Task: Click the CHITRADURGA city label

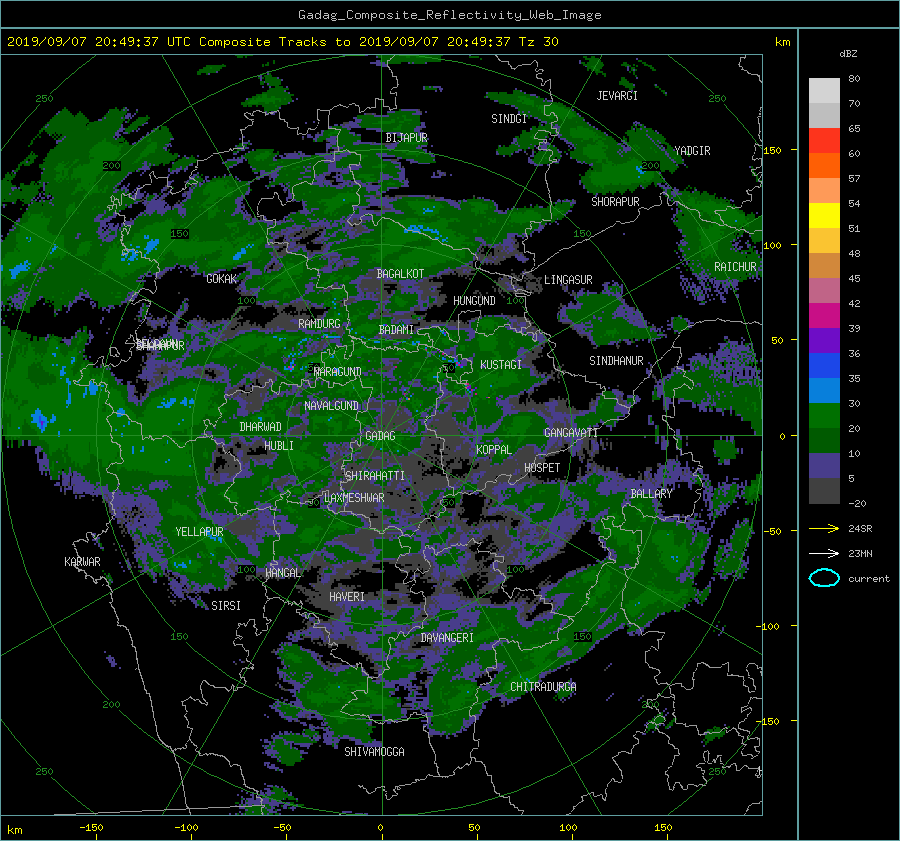Action: (544, 687)
